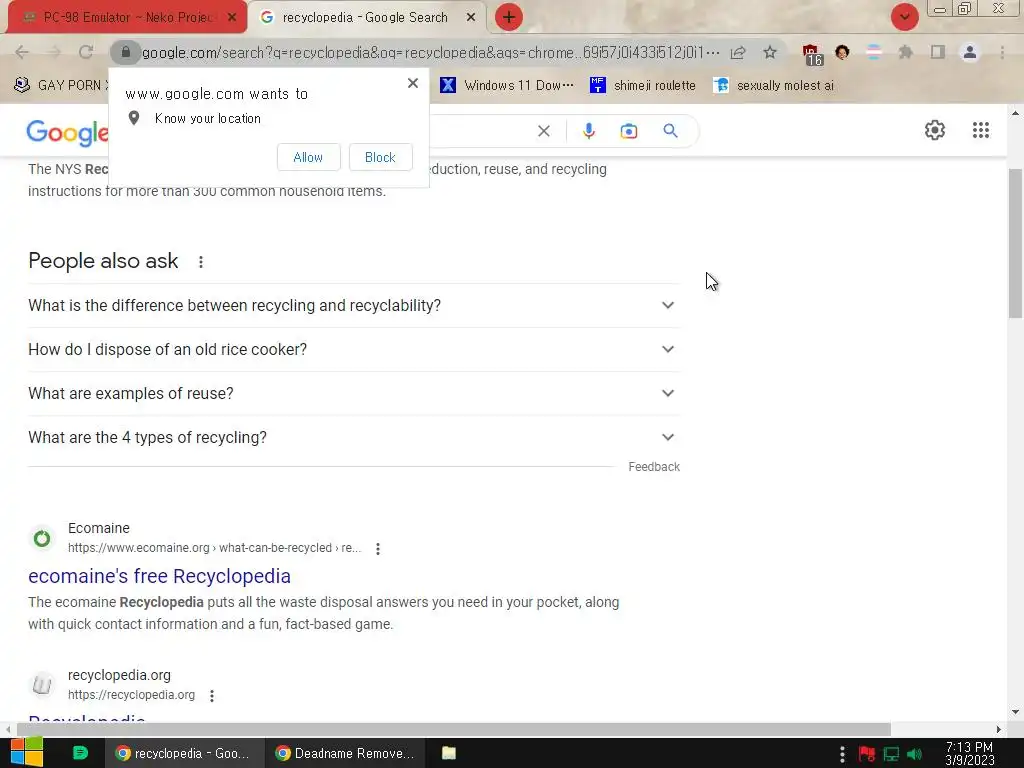Open ecomaine's free Recyclopedia link
This screenshot has width=1024, height=768.
coord(159,576)
